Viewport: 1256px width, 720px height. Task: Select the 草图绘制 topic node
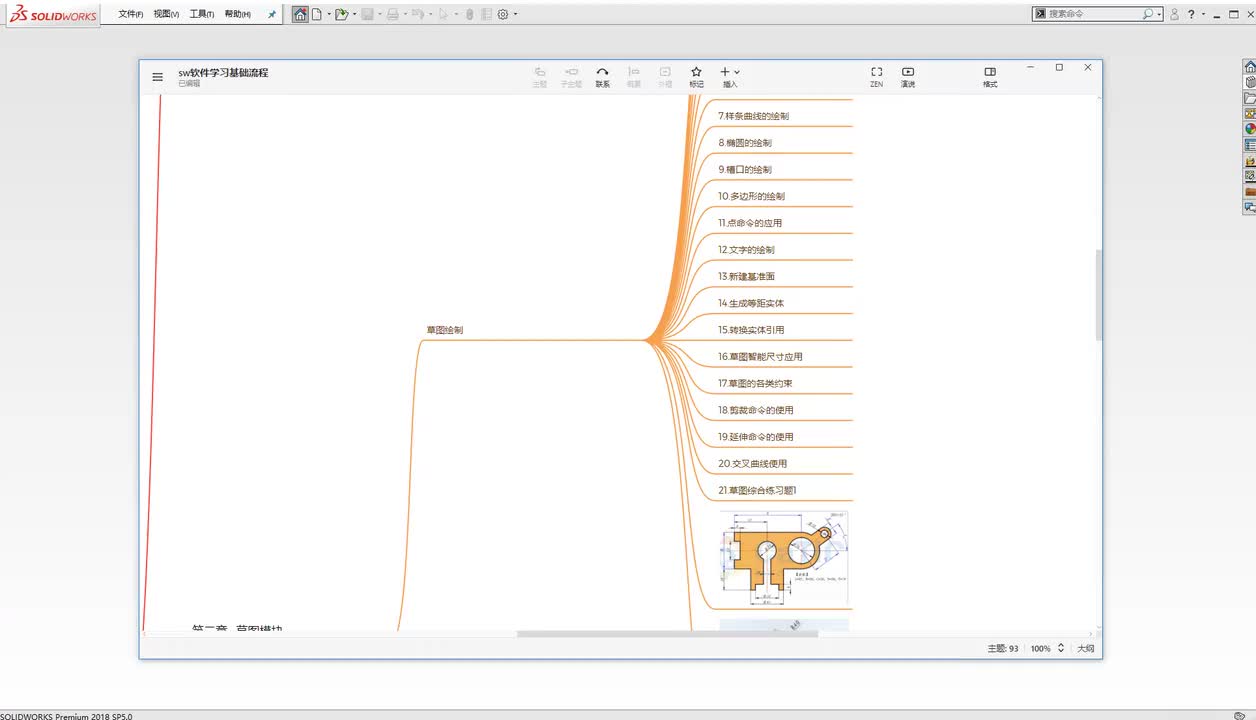coord(444,330)
